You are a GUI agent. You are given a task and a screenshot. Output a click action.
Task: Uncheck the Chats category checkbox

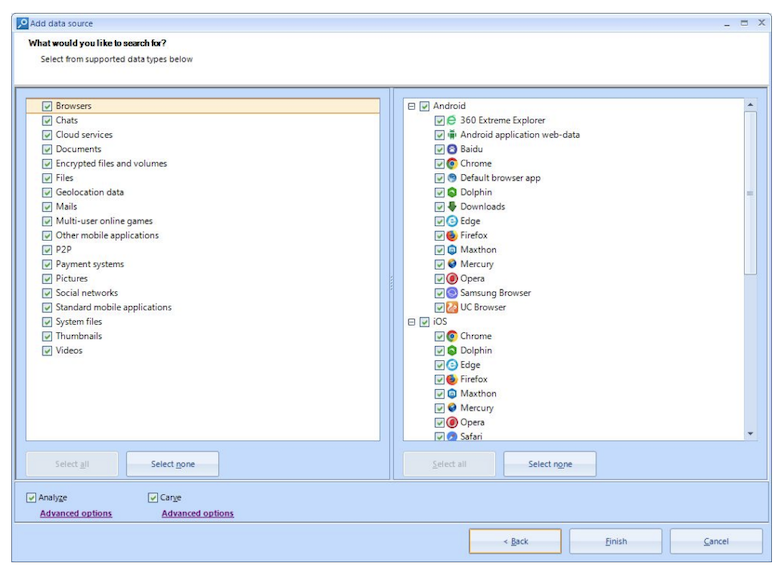point(47,120)
